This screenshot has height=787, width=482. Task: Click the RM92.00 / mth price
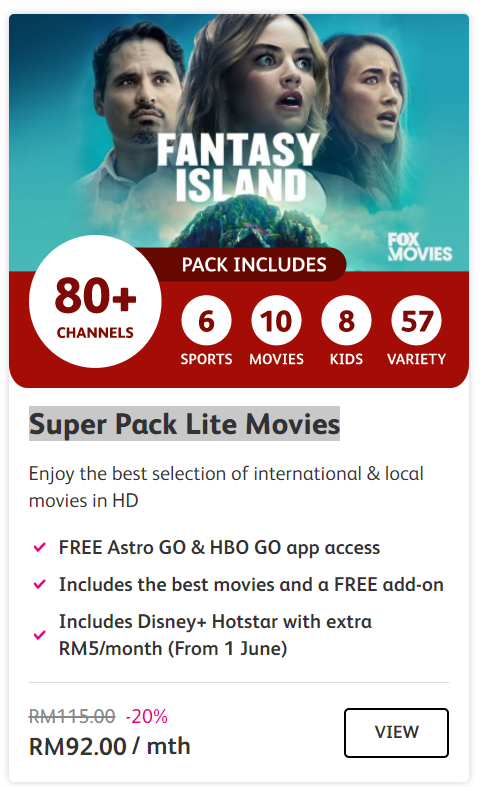tap(109, 746)
